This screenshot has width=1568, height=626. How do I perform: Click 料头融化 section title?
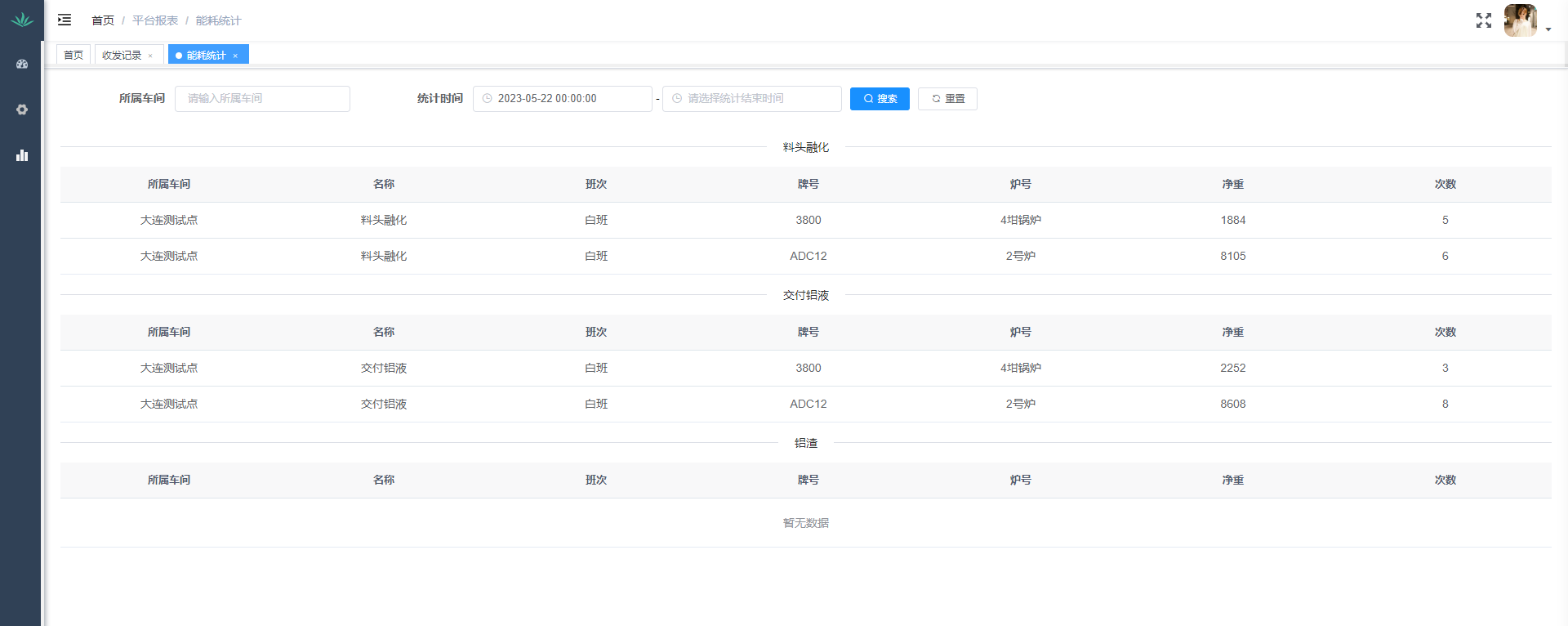point(806,148)
